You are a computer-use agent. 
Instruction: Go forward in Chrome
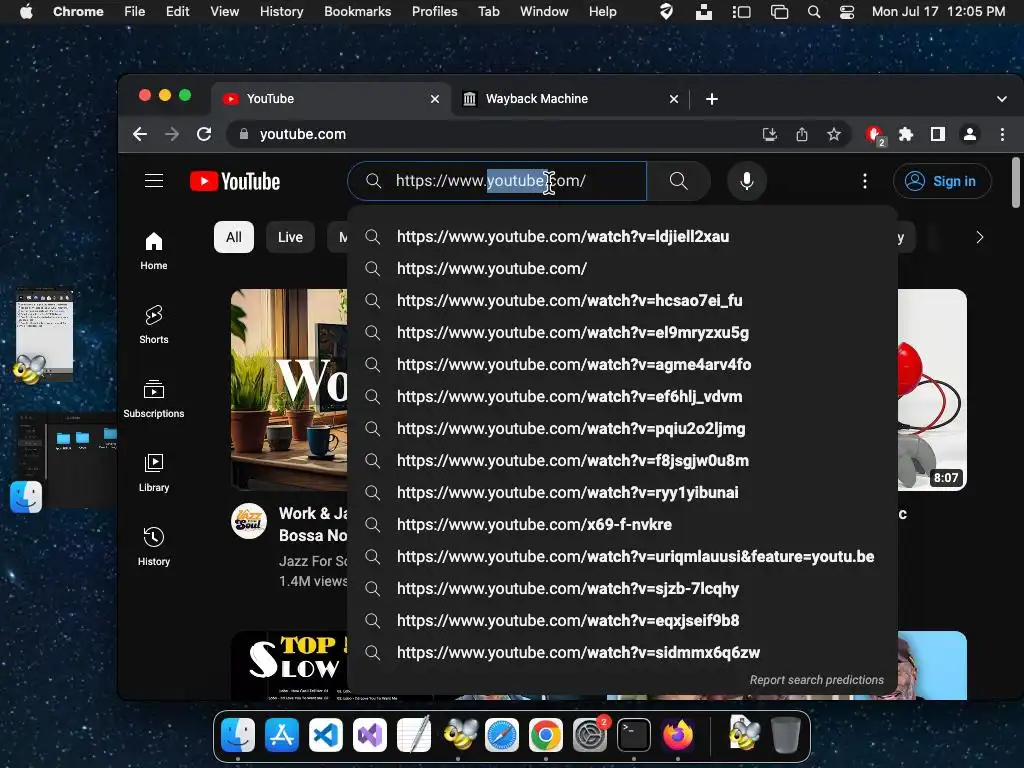coord(172,135)
